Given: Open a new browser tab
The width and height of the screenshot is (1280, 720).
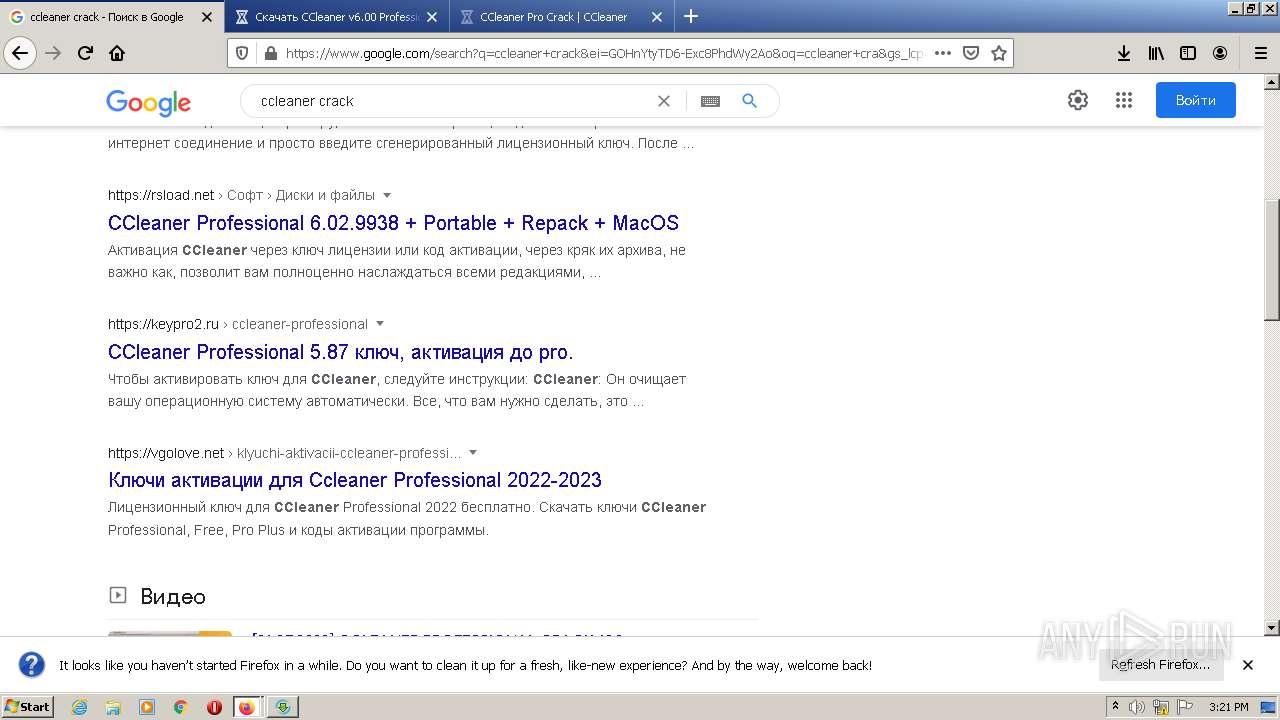Looking at the screenshot, I should pyautogui.click(x=691, y=16).
